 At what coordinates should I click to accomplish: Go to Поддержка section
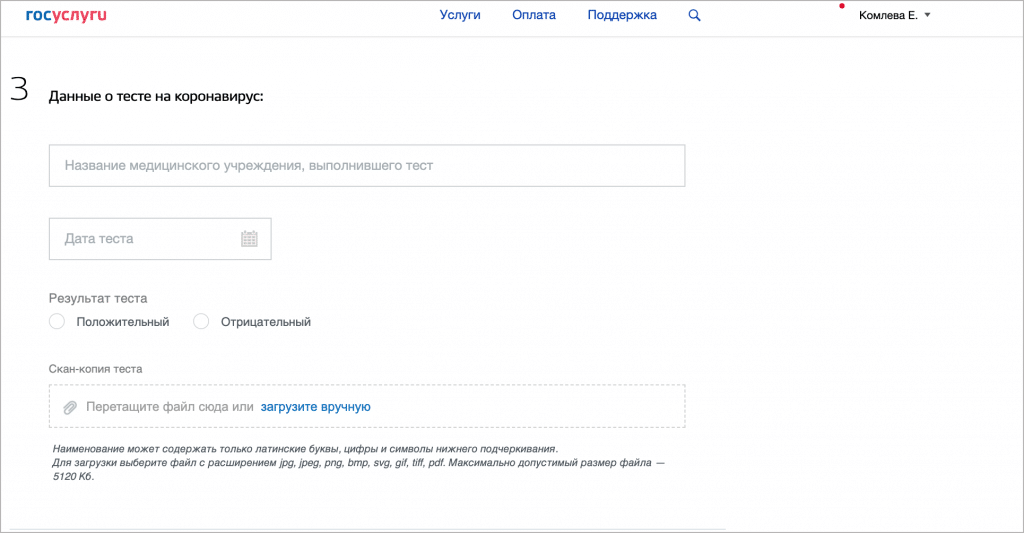[622, 15]
